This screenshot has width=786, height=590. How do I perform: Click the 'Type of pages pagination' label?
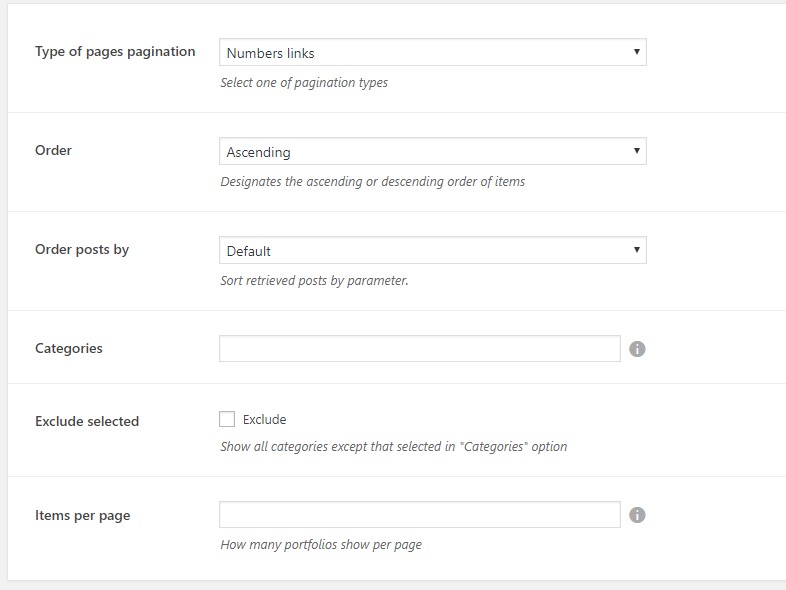click(115, 51)
